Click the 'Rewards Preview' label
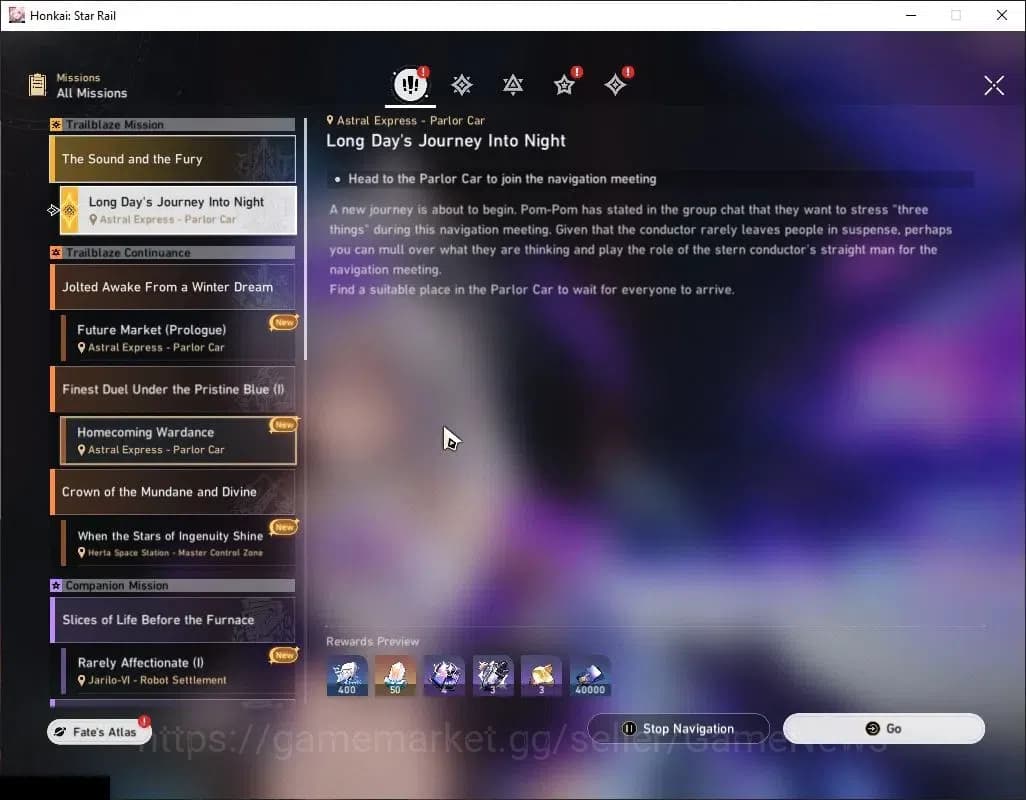1026x800 pixels. (372, 641)
